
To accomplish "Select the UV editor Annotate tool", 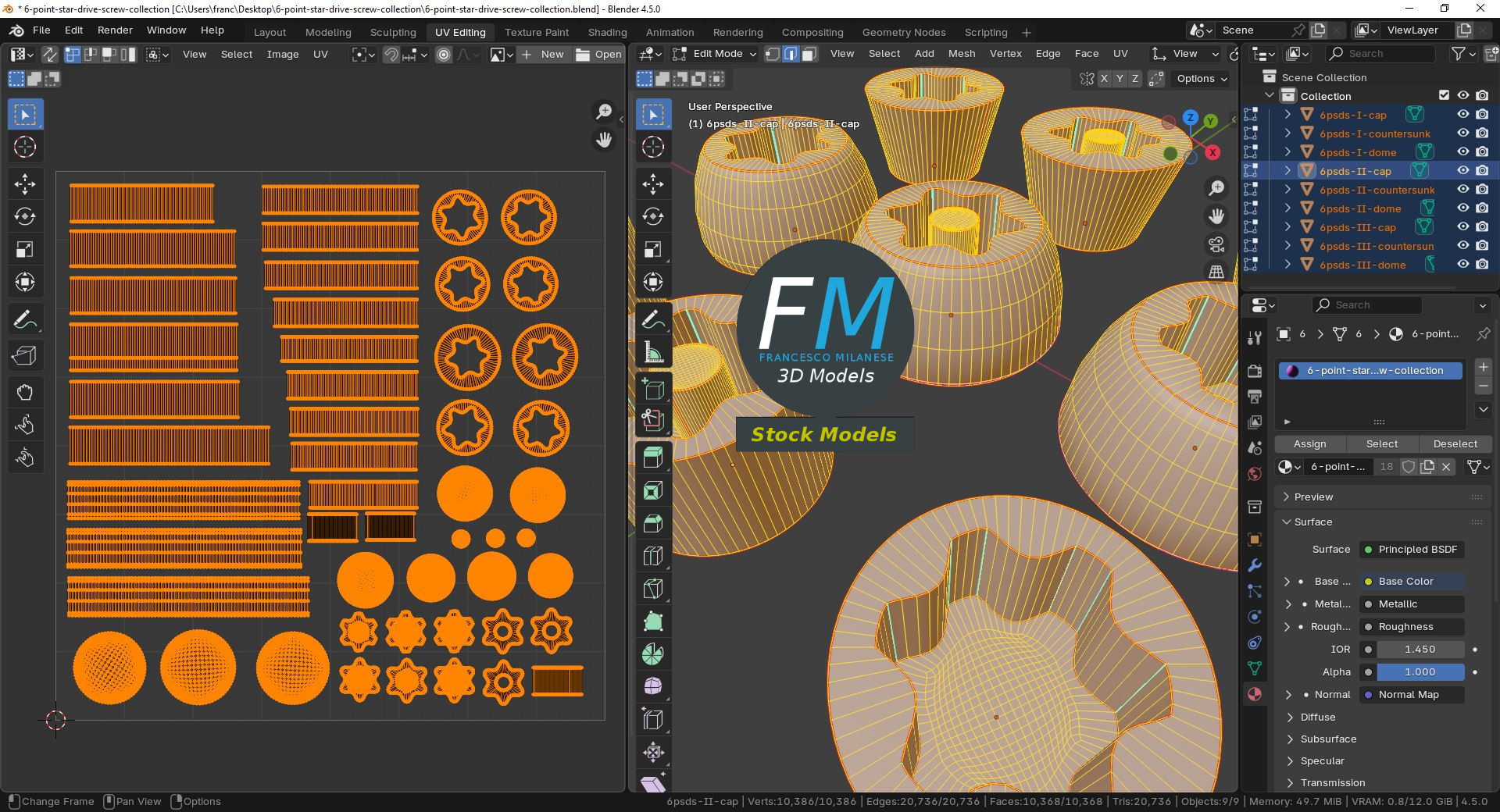I will [25, 319].
